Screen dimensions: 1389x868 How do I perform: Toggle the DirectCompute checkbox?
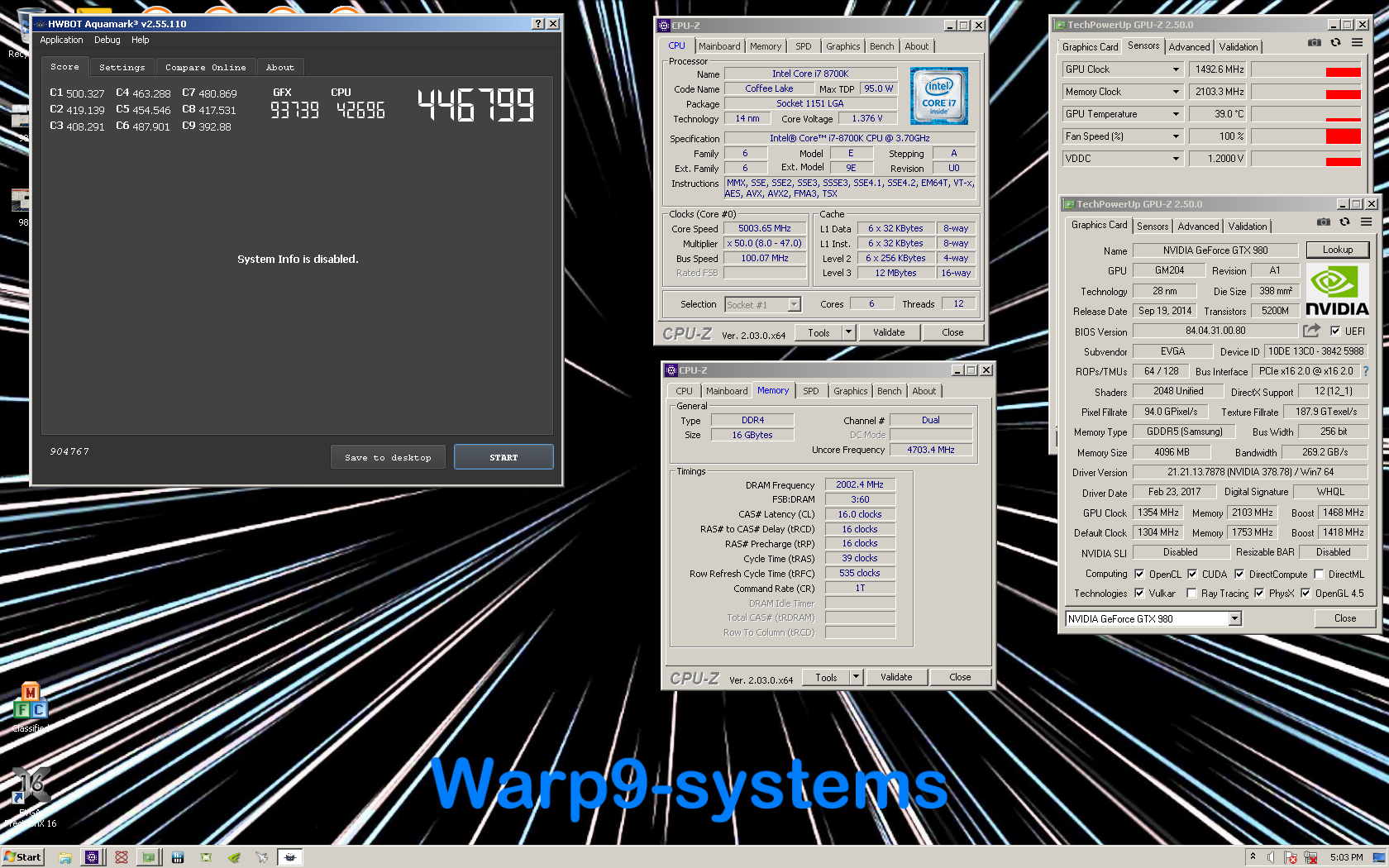tap(1239, 574)
